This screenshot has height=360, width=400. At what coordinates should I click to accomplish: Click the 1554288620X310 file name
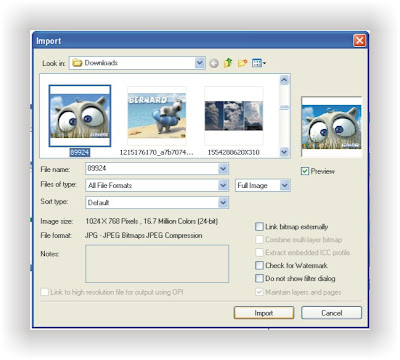click(234, 152)
